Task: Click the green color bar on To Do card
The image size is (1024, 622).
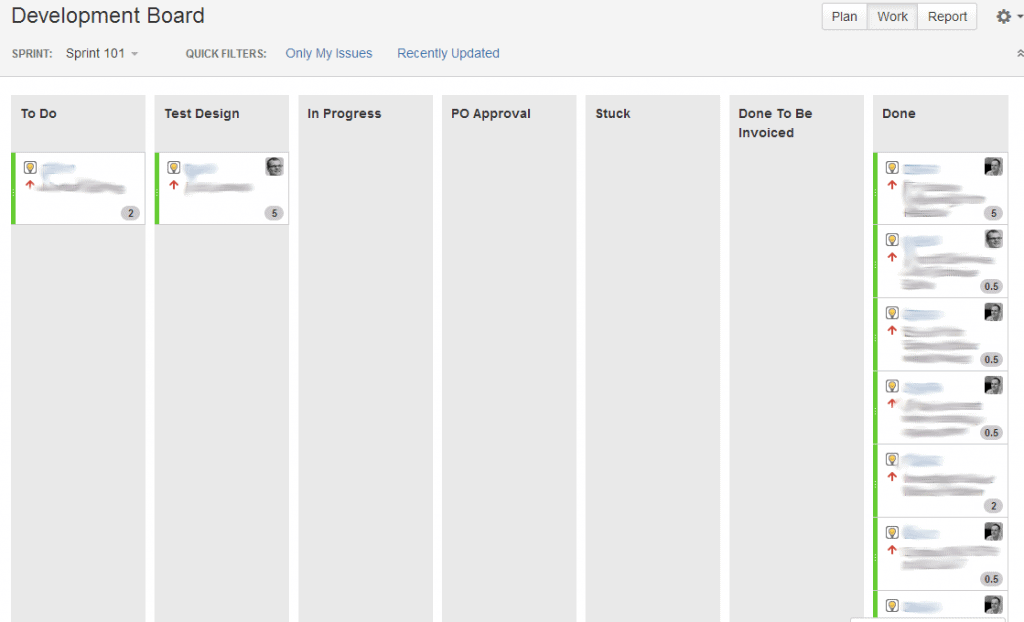Action: [x=14, y=188]
